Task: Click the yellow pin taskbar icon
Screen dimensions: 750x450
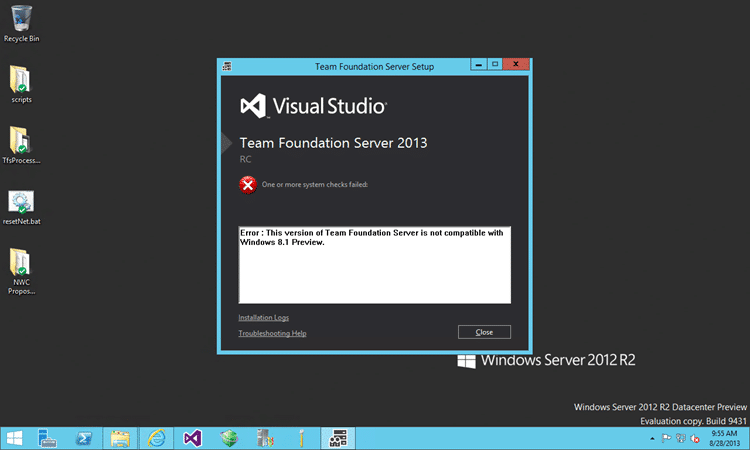Action: point(301,438)
